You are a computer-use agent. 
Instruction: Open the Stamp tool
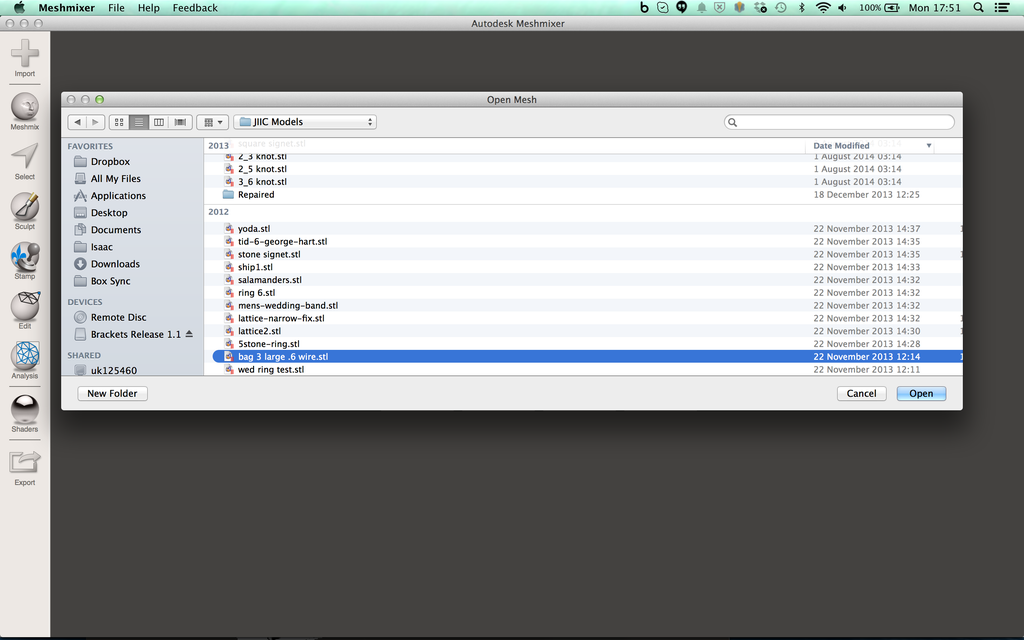25,261
